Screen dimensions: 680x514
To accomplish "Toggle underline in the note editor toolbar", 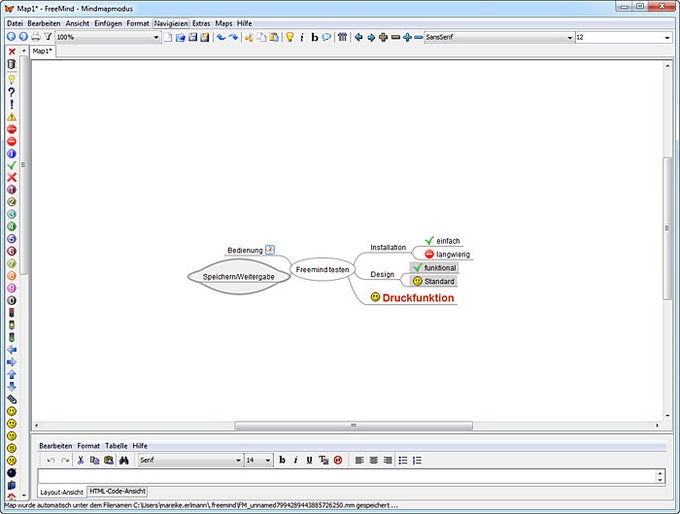I will 309,460.
